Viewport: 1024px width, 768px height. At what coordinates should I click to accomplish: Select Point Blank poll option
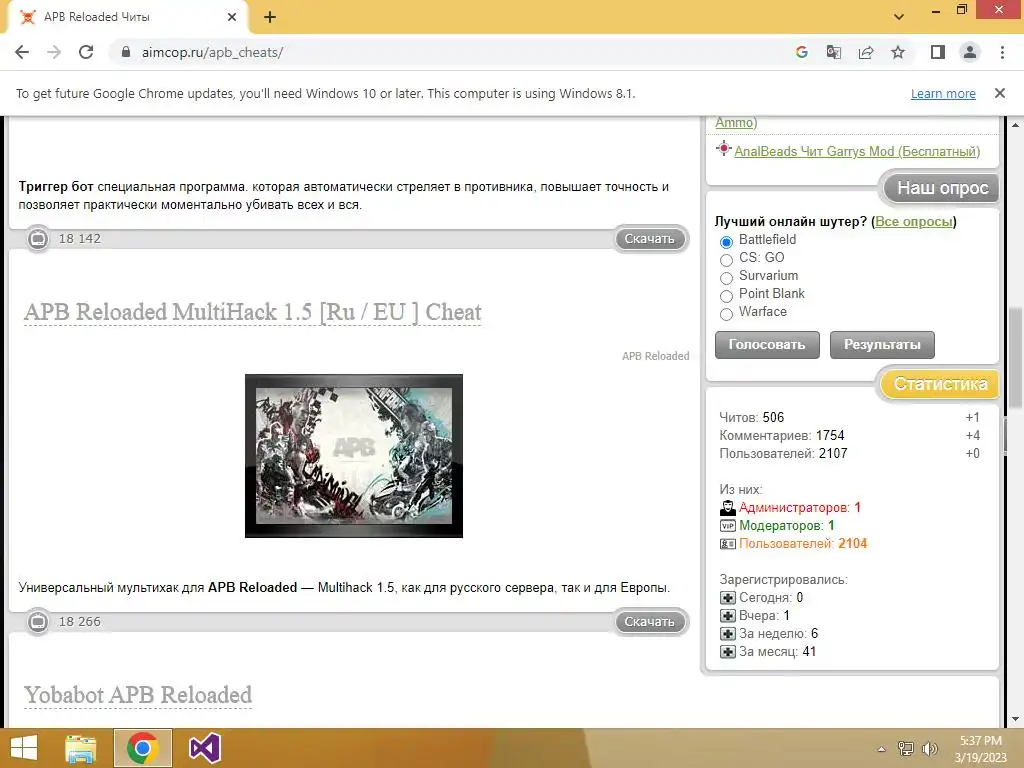coord(726,296)
